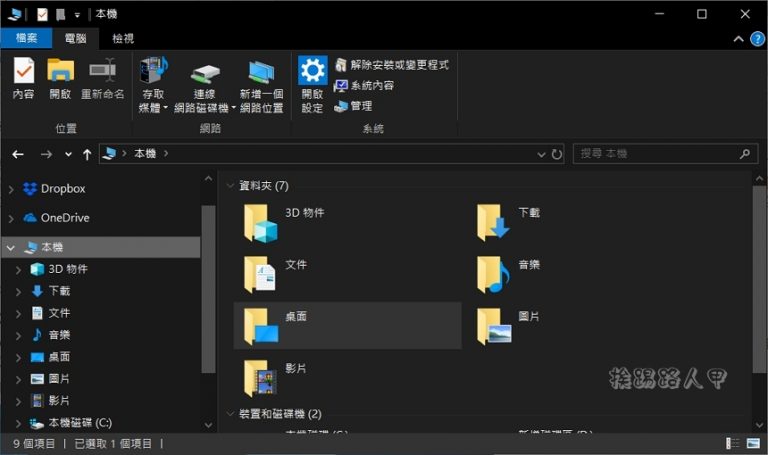Switch to details view in status bar
The width and height of the screenshot is (768, 455).
733,443
